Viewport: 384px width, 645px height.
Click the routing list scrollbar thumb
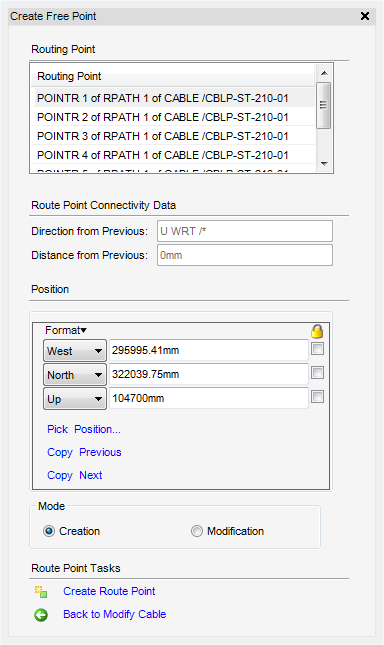tap(324, 105)
